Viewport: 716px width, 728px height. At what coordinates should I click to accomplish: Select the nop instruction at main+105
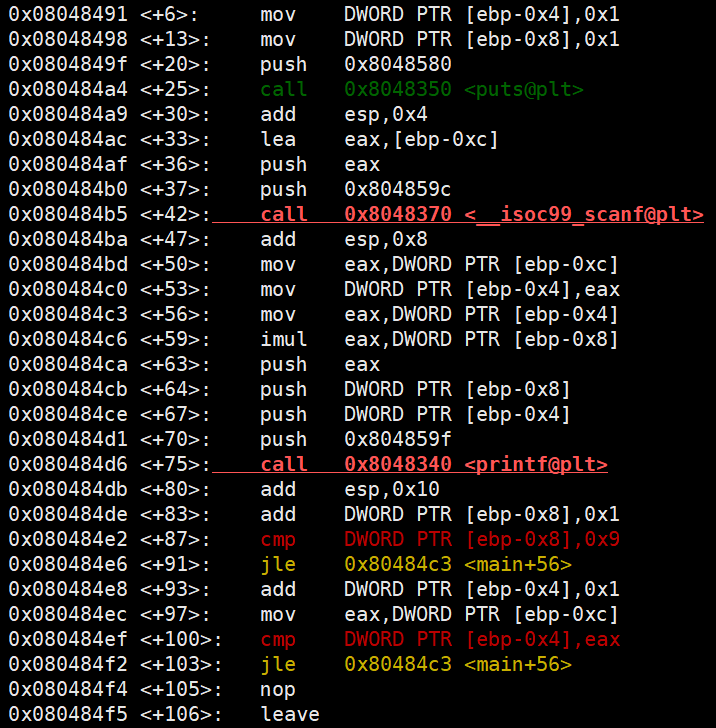[278, 689]
